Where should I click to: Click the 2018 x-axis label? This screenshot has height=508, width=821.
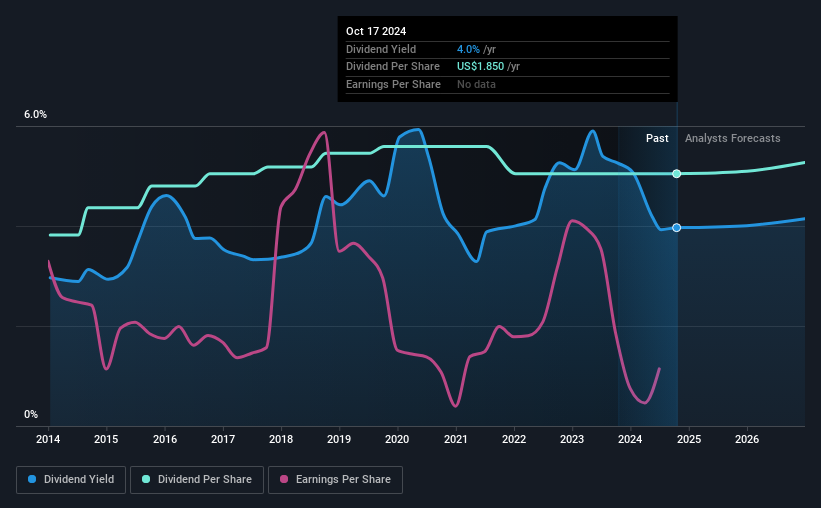pos(281,439)
